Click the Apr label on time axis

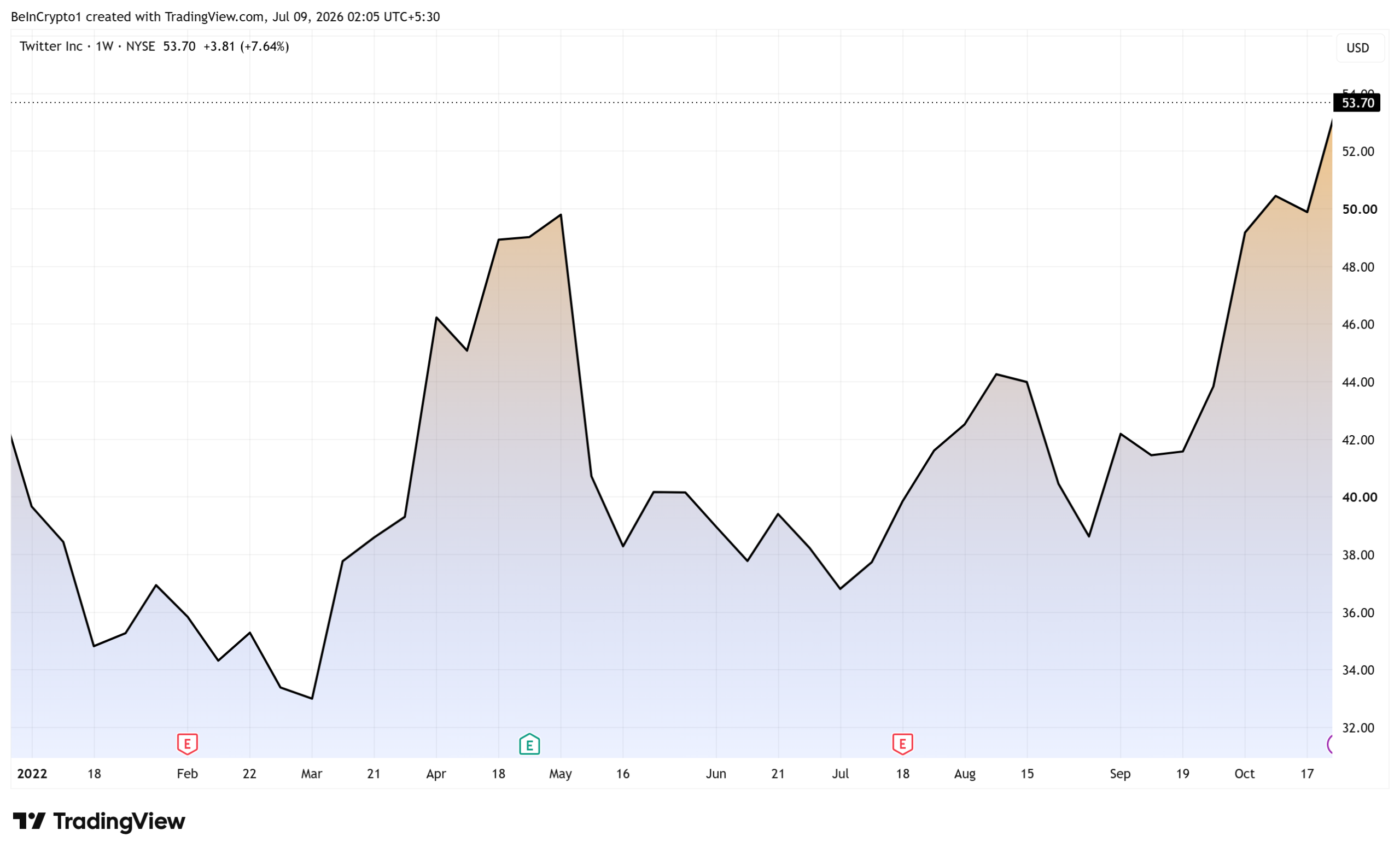(436, 774)
